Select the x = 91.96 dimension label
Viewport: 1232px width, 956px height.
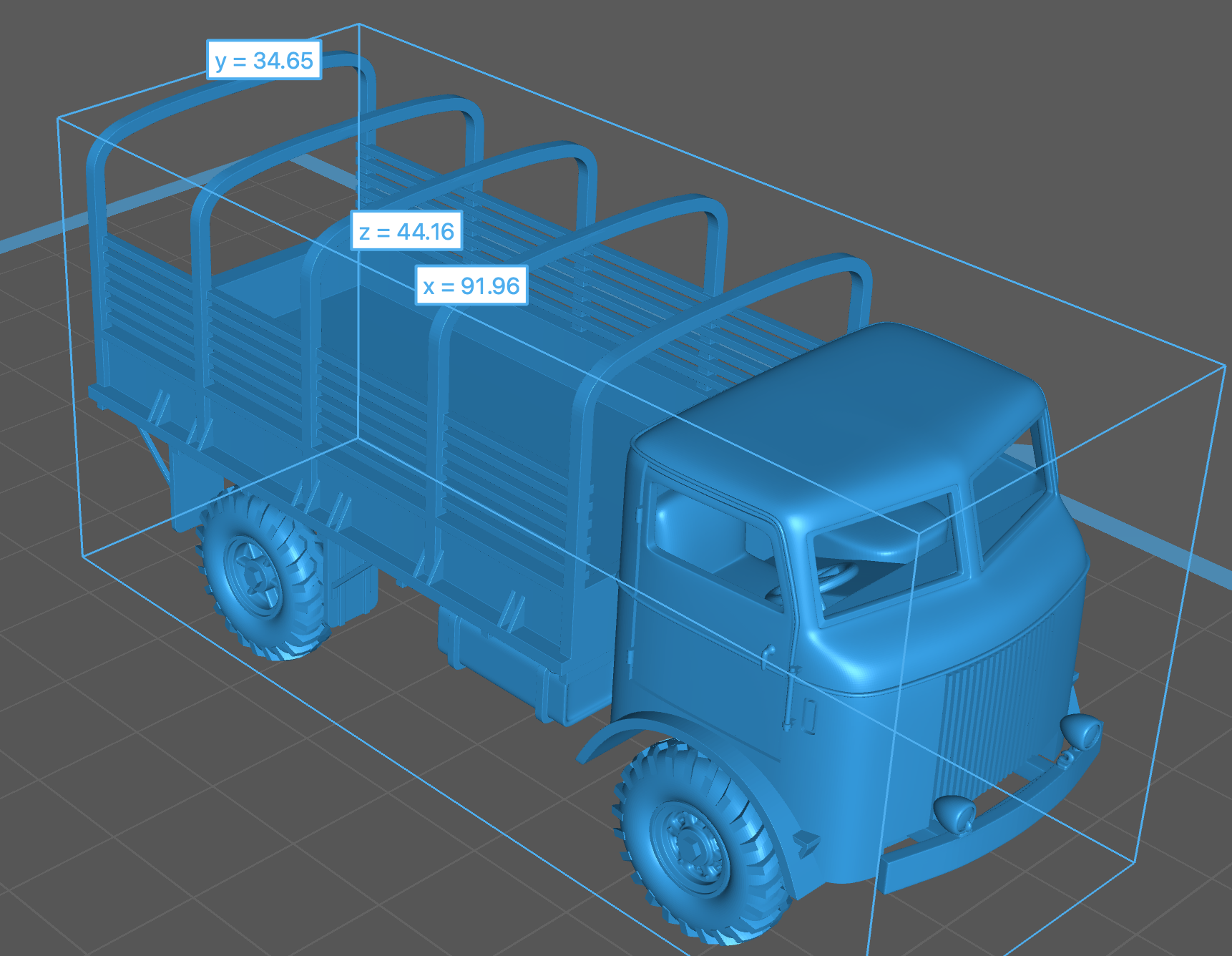[471, 286]
